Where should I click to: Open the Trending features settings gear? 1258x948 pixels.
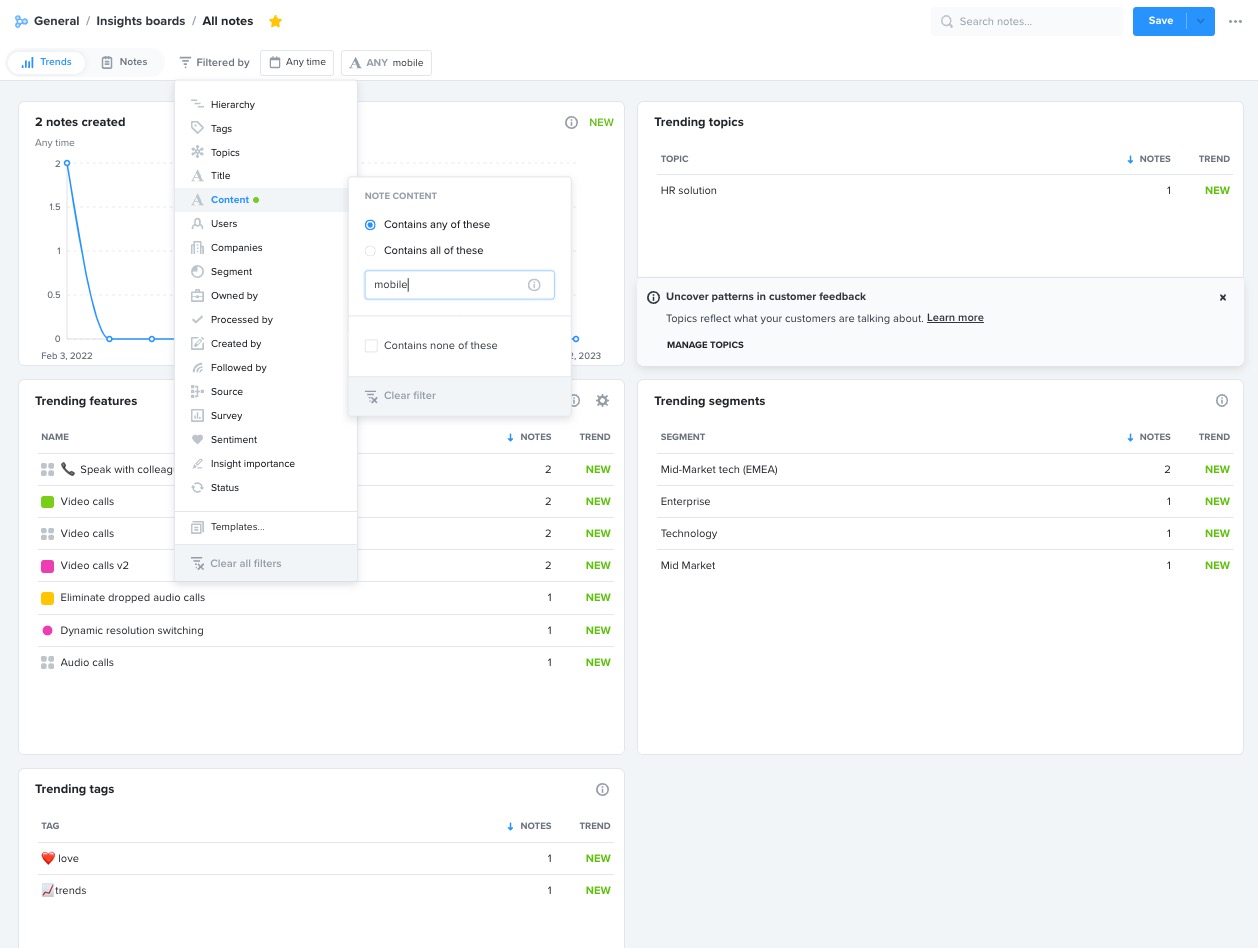[602, 400]
